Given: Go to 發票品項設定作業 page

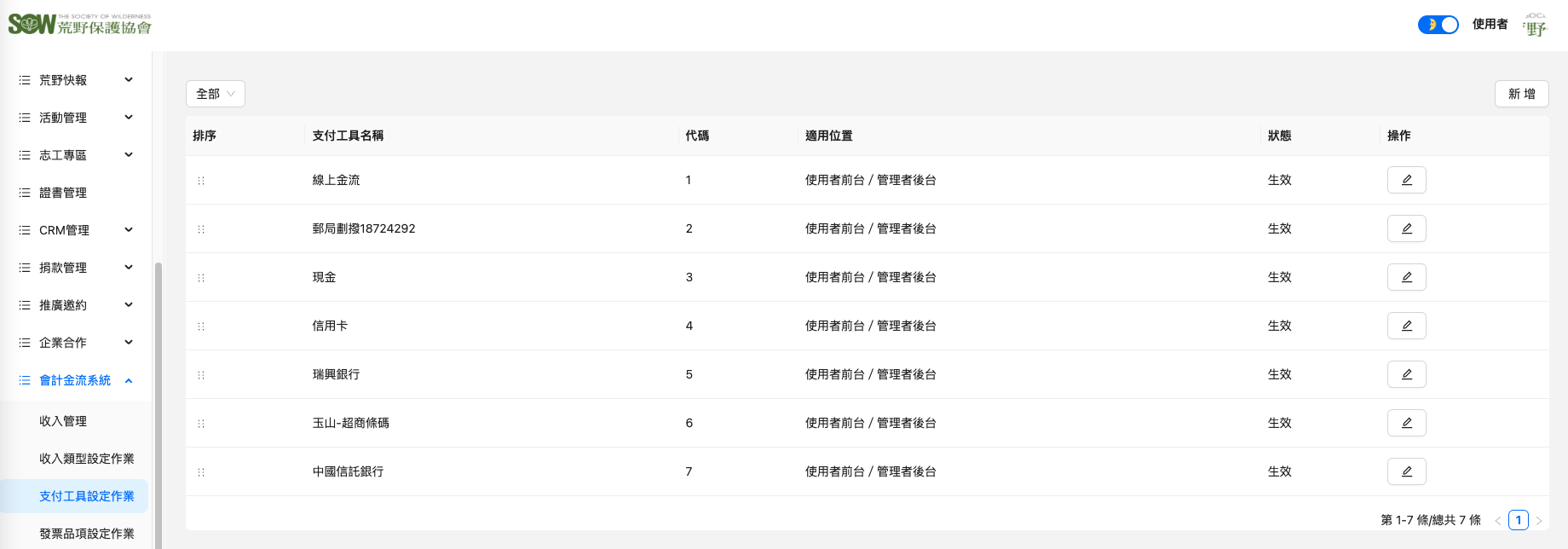Looking at the screenshot, I should [x=87, y=534].
